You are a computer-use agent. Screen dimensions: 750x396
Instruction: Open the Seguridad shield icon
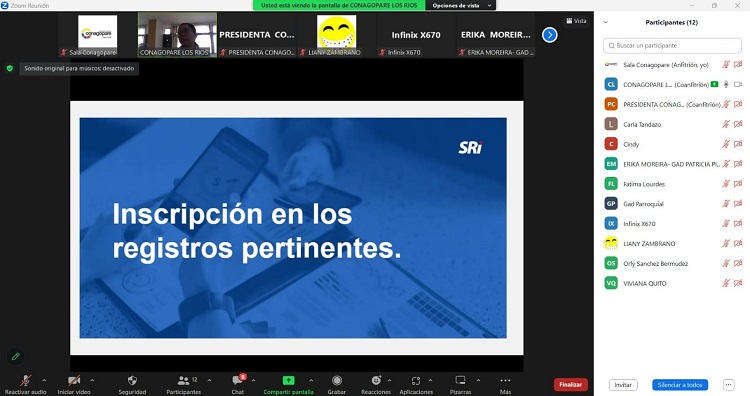(x=132, y=380)
